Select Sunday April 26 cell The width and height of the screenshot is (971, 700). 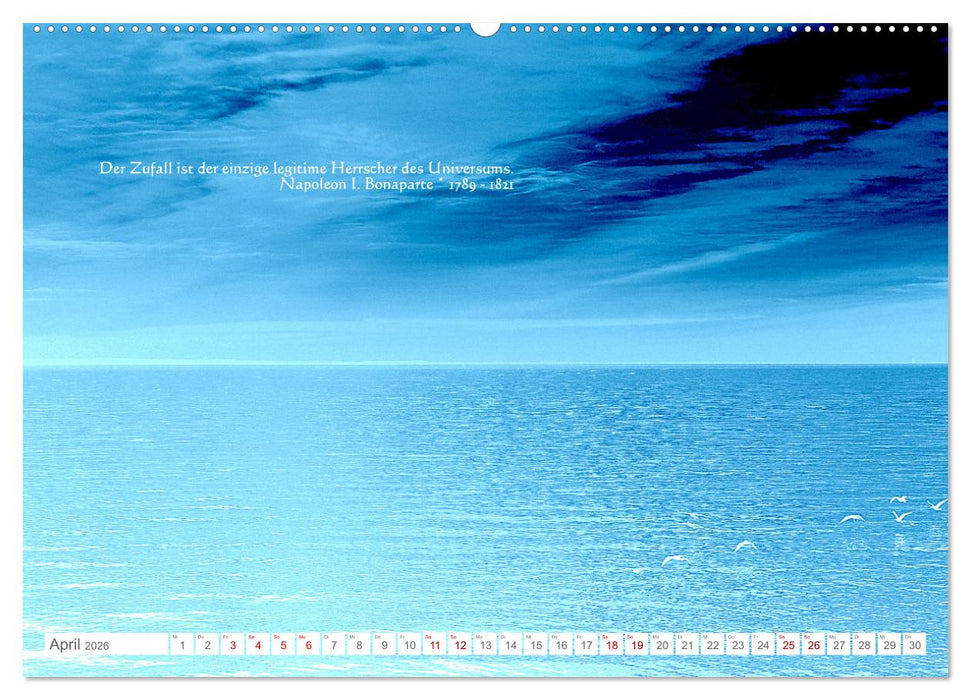point(814,645)
